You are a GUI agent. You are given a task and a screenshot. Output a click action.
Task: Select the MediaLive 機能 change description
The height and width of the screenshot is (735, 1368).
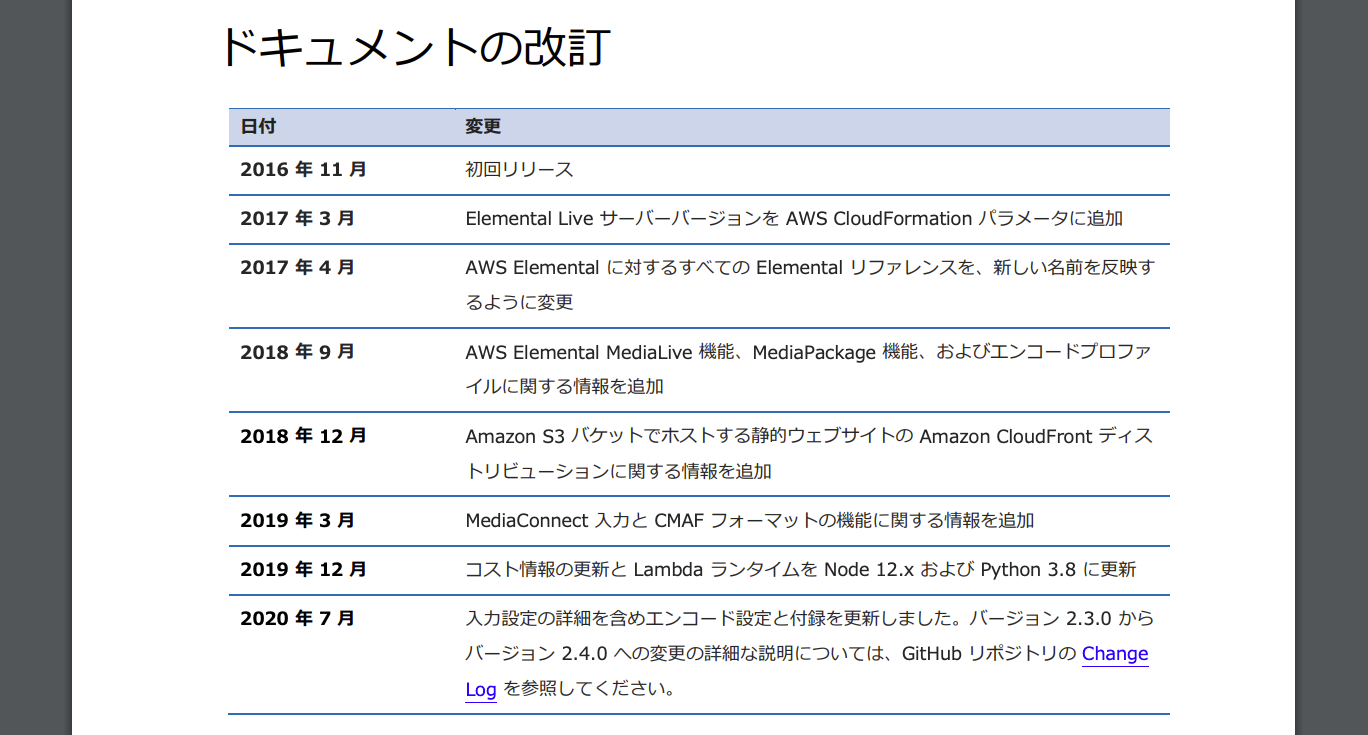[808, 369]
